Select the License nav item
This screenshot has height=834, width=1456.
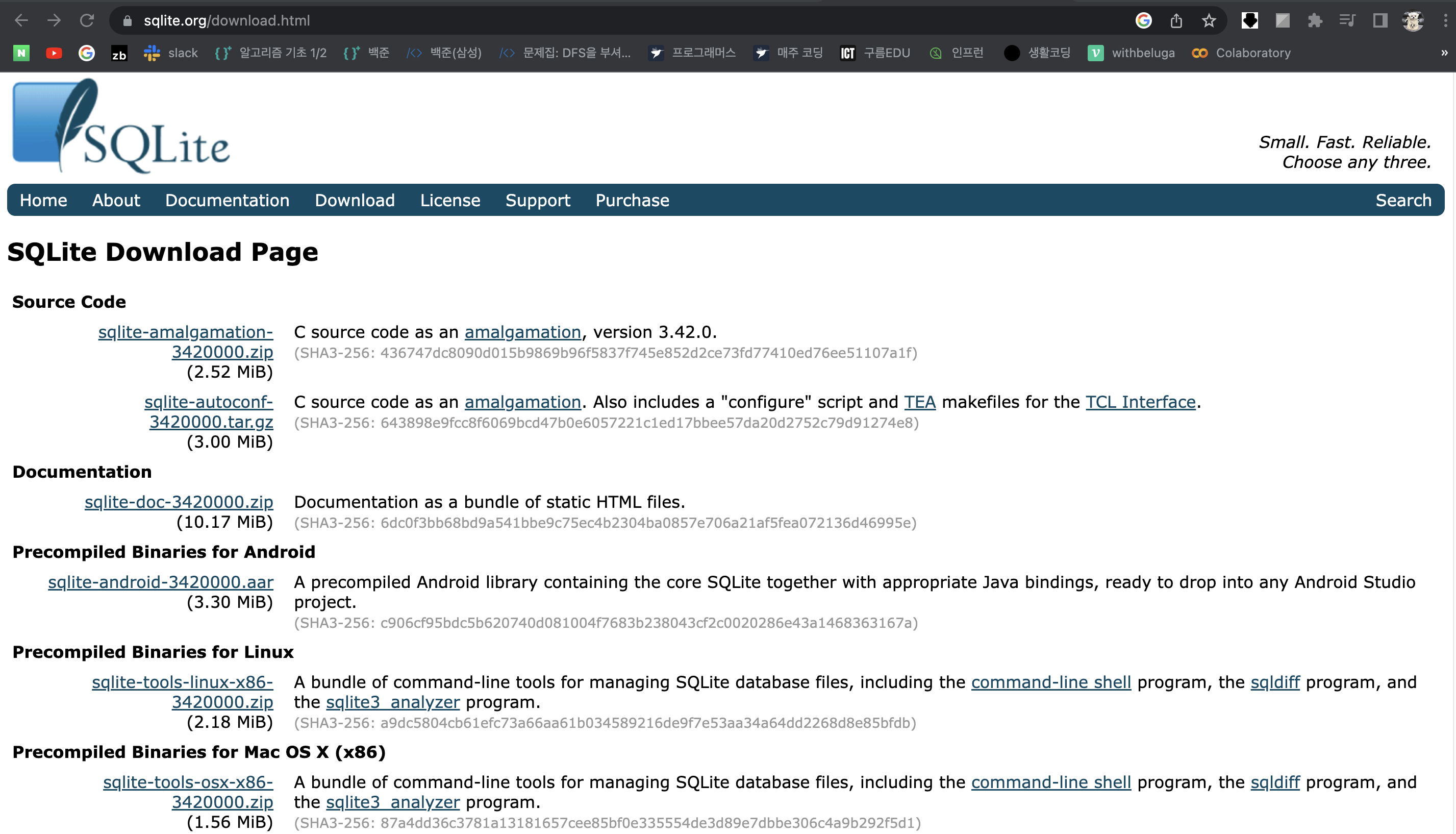(x=450, y=200)
